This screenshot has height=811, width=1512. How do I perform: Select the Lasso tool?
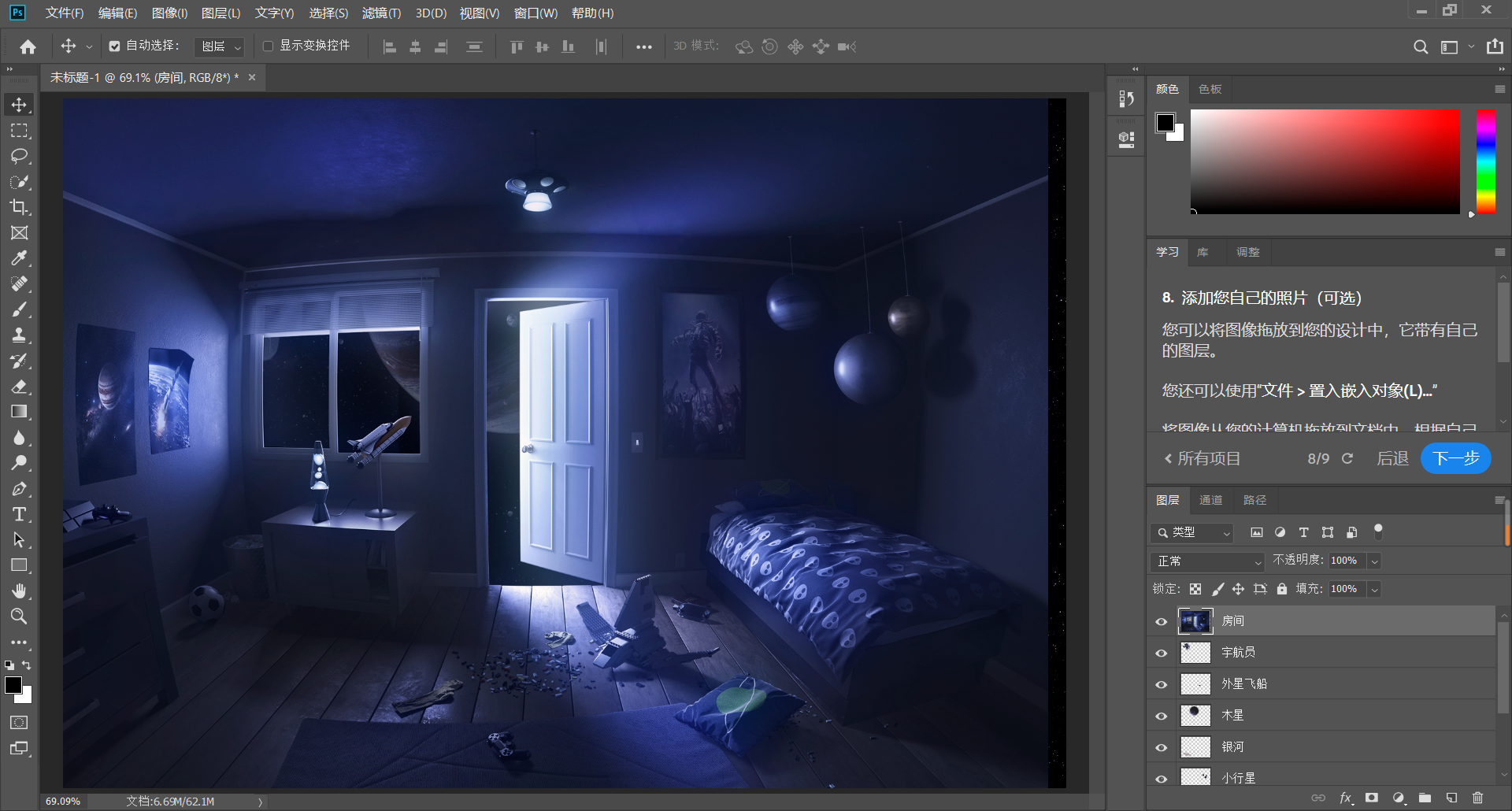(x=19, y=156)
